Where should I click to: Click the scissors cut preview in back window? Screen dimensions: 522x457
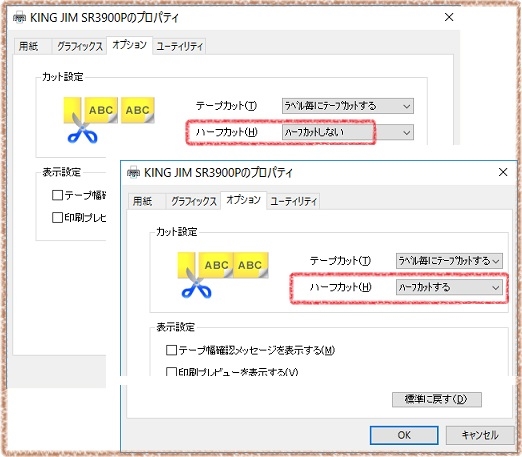[x=109, y=120]
